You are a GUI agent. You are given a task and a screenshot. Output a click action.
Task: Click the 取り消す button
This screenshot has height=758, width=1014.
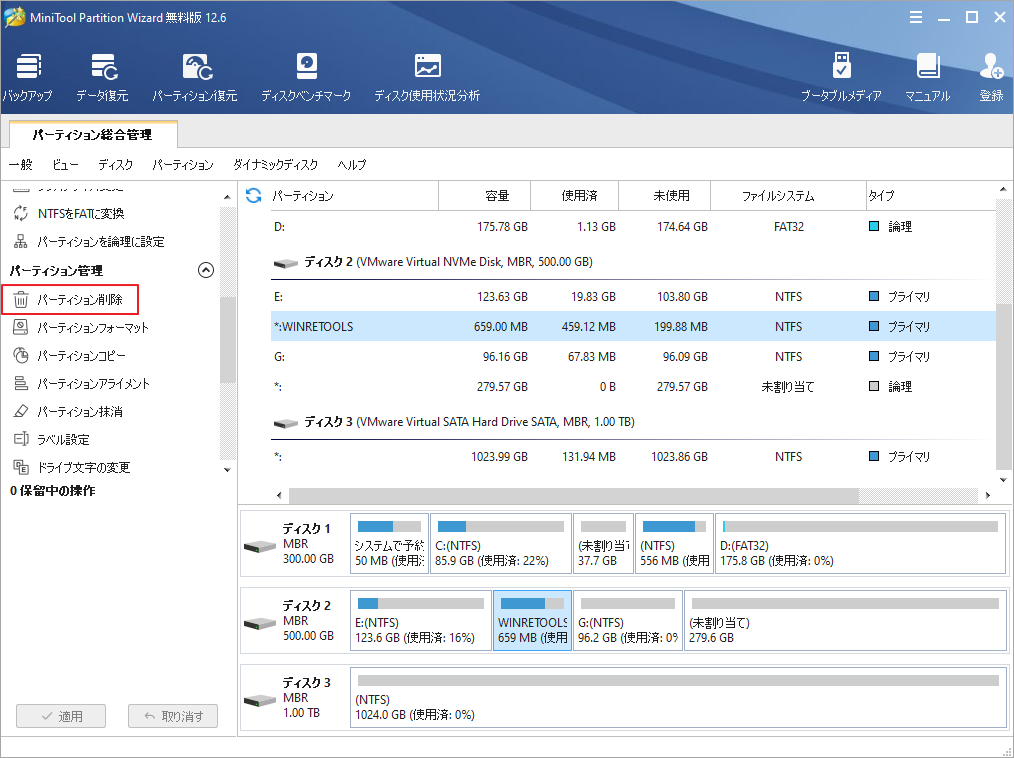click(172, 715)
